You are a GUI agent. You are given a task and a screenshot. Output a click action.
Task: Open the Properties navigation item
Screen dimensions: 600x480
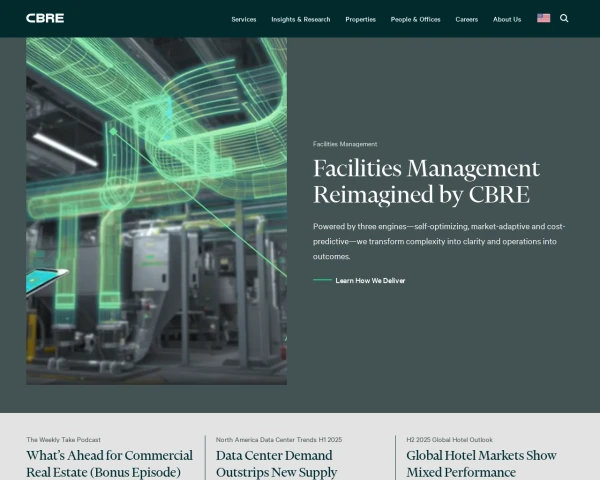click(x=360, y=19)
